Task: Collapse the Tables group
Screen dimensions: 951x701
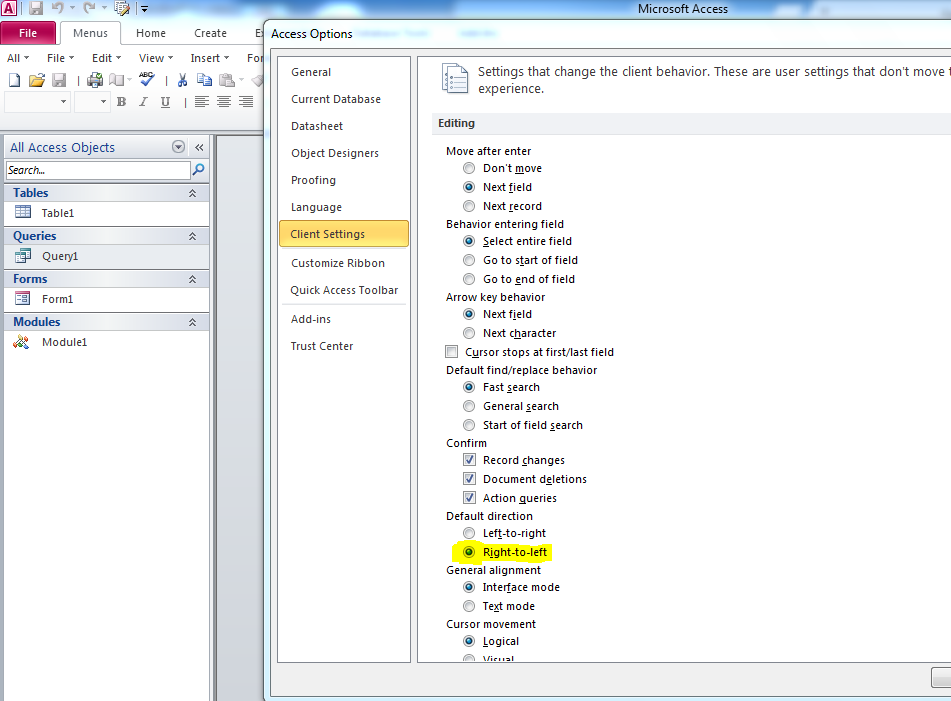Action: click(192, 193)
